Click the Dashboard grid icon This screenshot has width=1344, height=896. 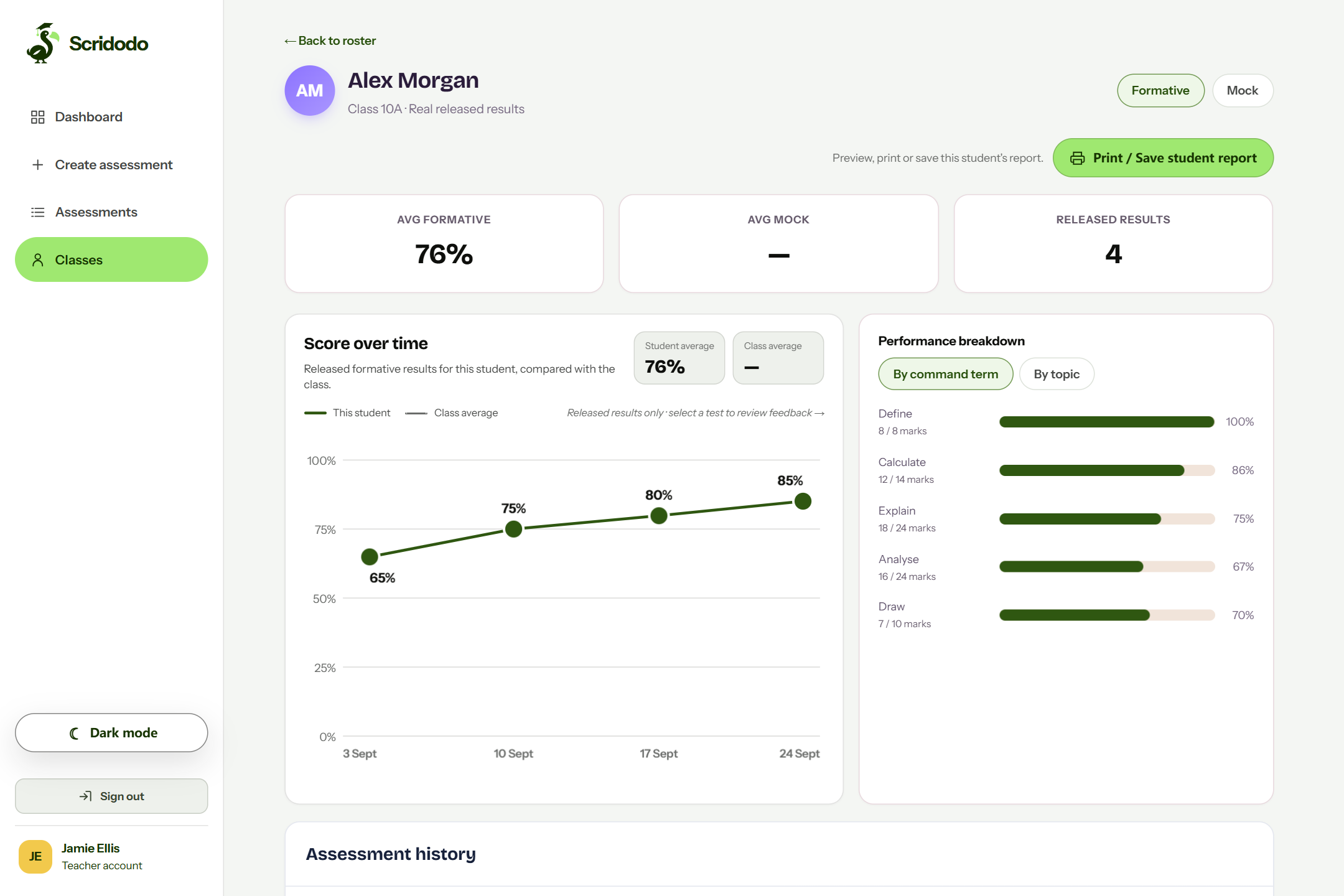[38, 117]
